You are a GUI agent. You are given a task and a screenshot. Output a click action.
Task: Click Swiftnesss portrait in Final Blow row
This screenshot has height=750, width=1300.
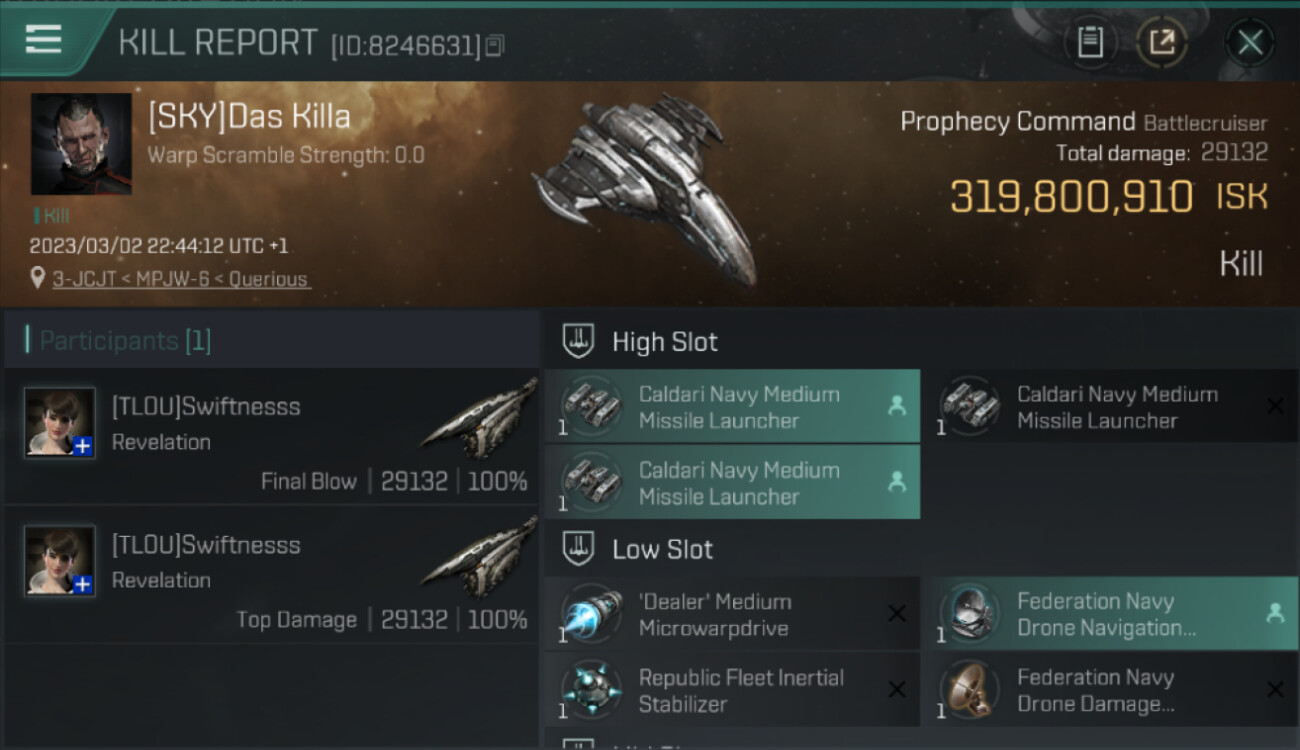tap(61, 422)
